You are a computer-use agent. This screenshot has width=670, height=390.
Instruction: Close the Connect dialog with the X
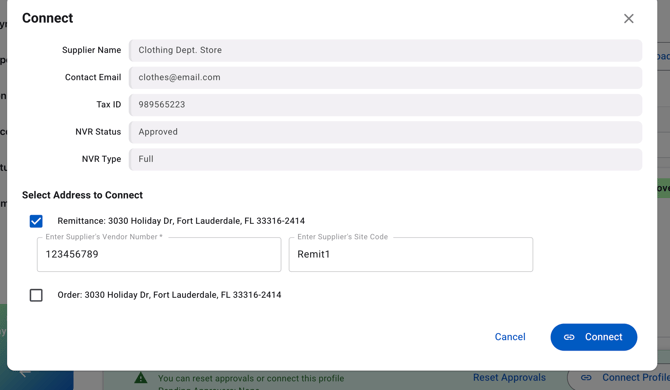point(628,18)
